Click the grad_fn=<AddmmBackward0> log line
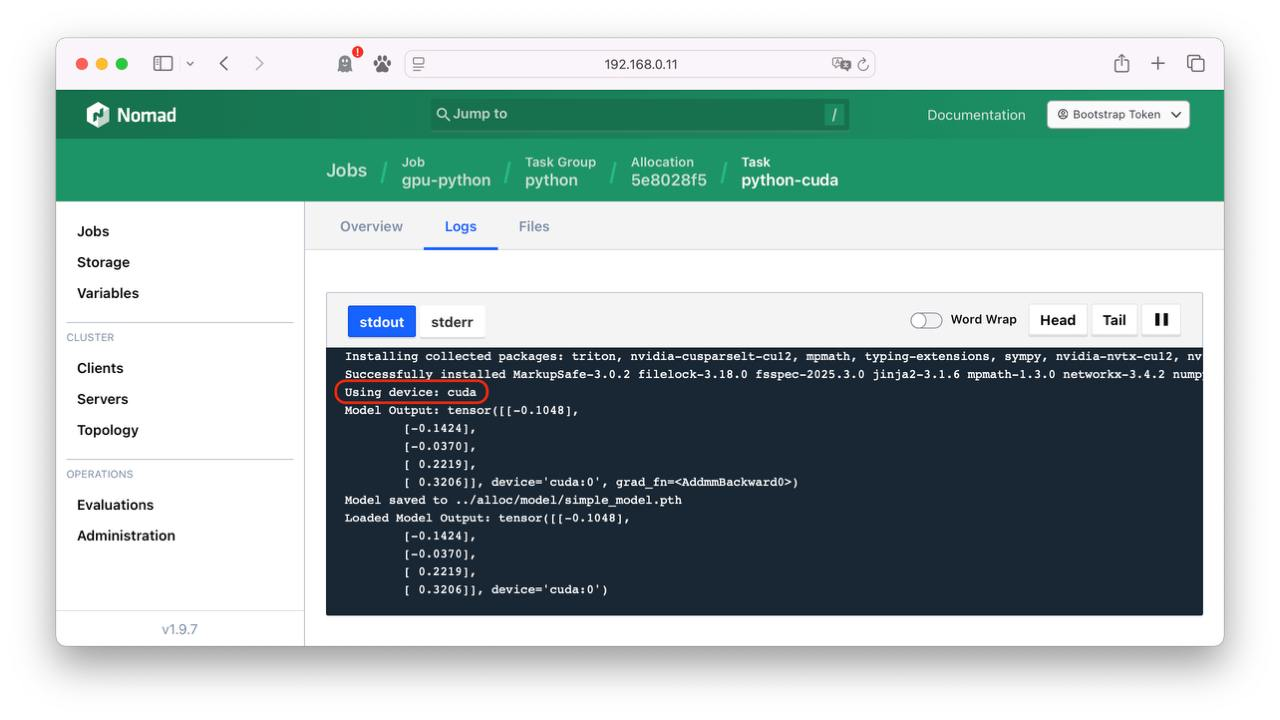Screen dimensions: 1280x720 601,482
